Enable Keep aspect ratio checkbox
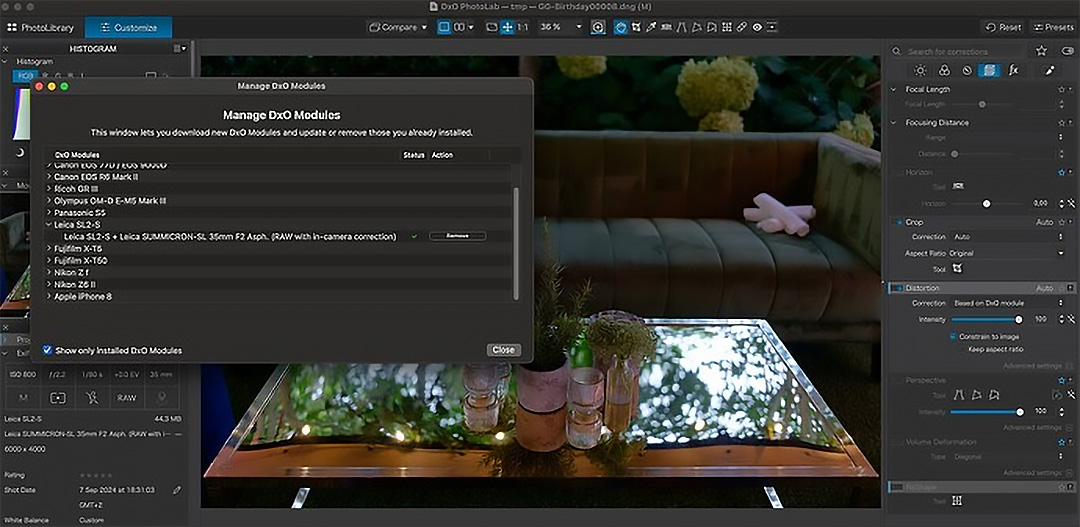This screenshot has height=527, width=1080. click(x=964, y=349)
